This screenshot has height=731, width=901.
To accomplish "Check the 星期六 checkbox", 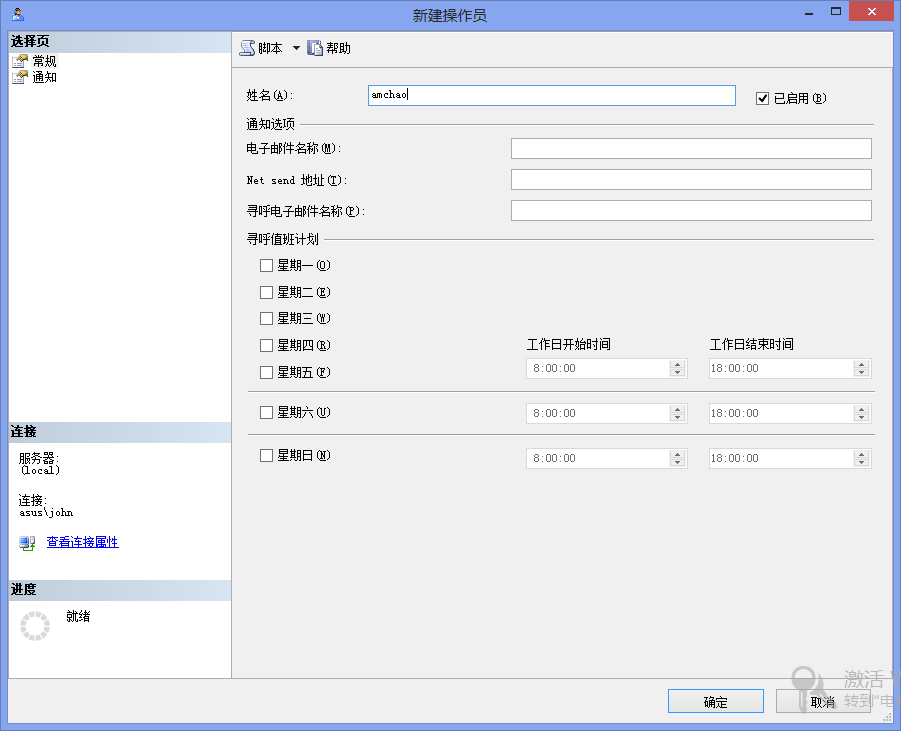I will tap(266, 412).
